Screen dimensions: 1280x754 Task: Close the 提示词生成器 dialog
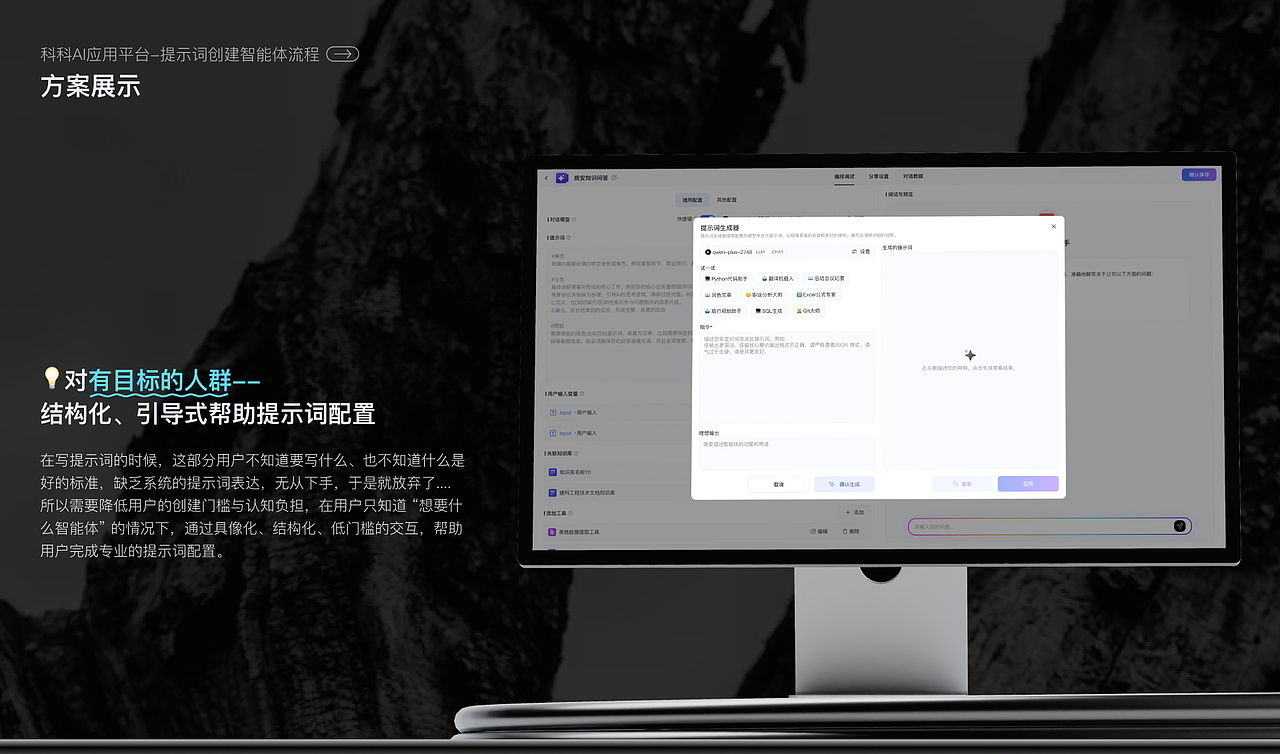[x=1053, y=227]
